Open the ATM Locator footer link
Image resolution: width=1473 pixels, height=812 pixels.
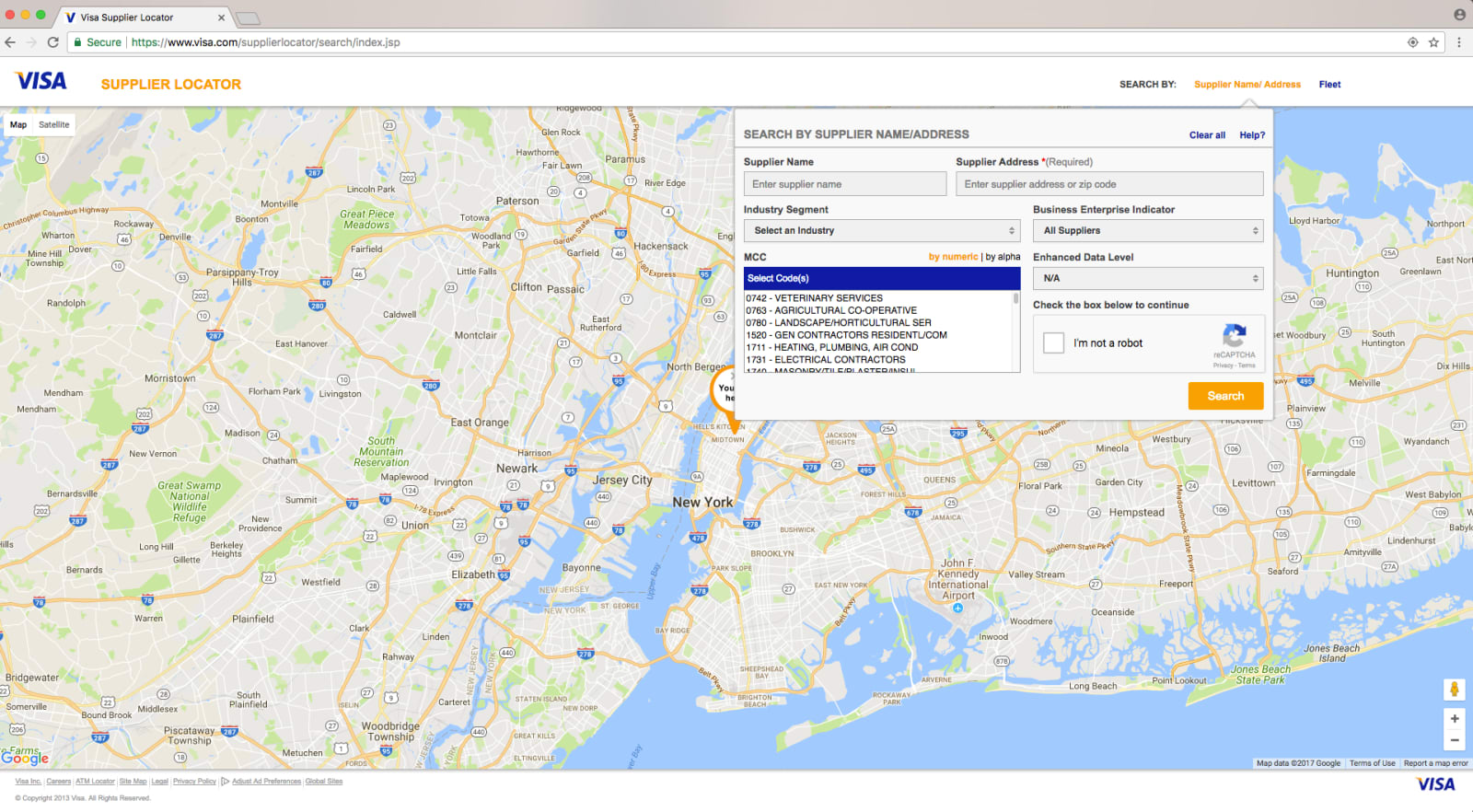pyautogui.click(x=95, y=782)
